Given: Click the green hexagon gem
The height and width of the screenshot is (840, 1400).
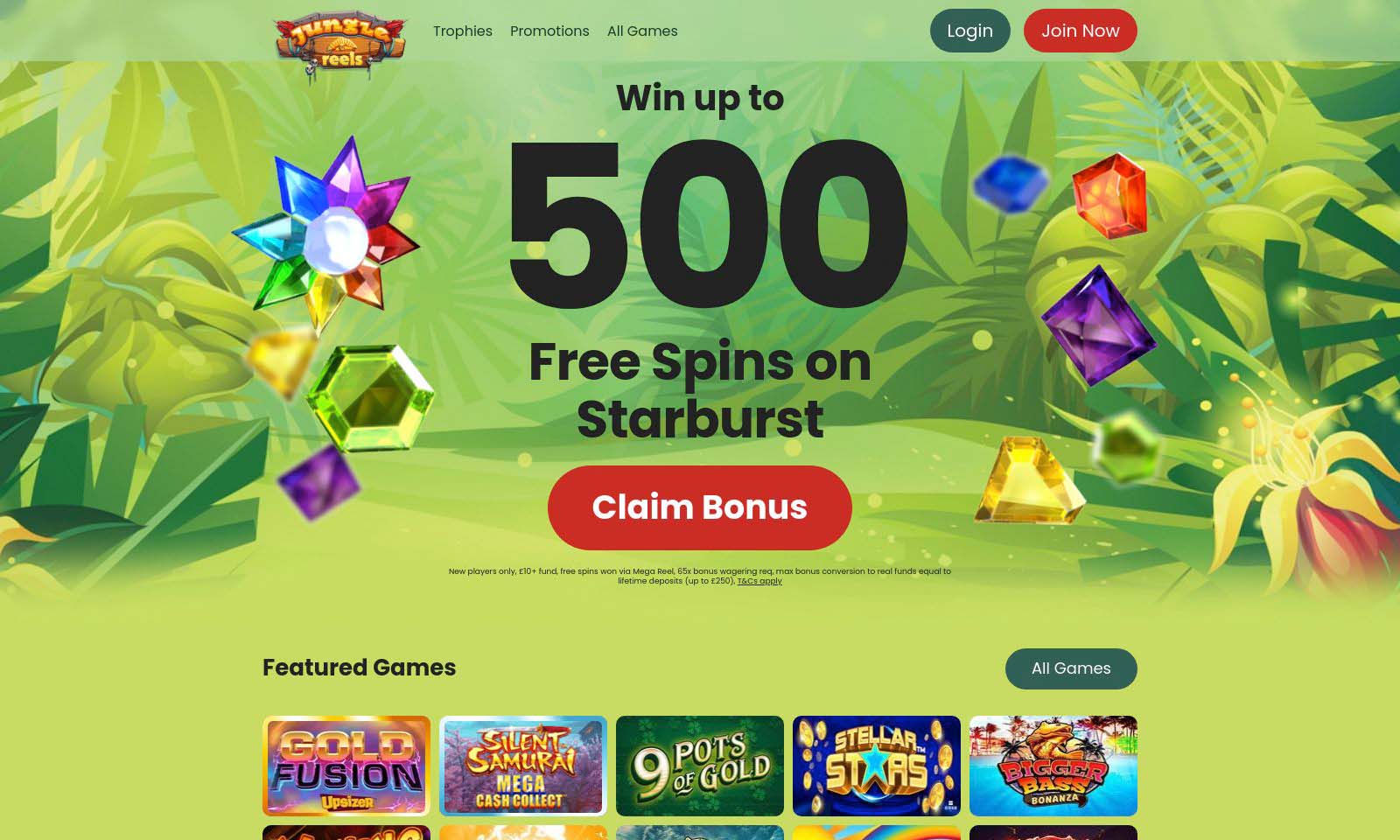Looking at the screenshot, I should tap(370, 398).
